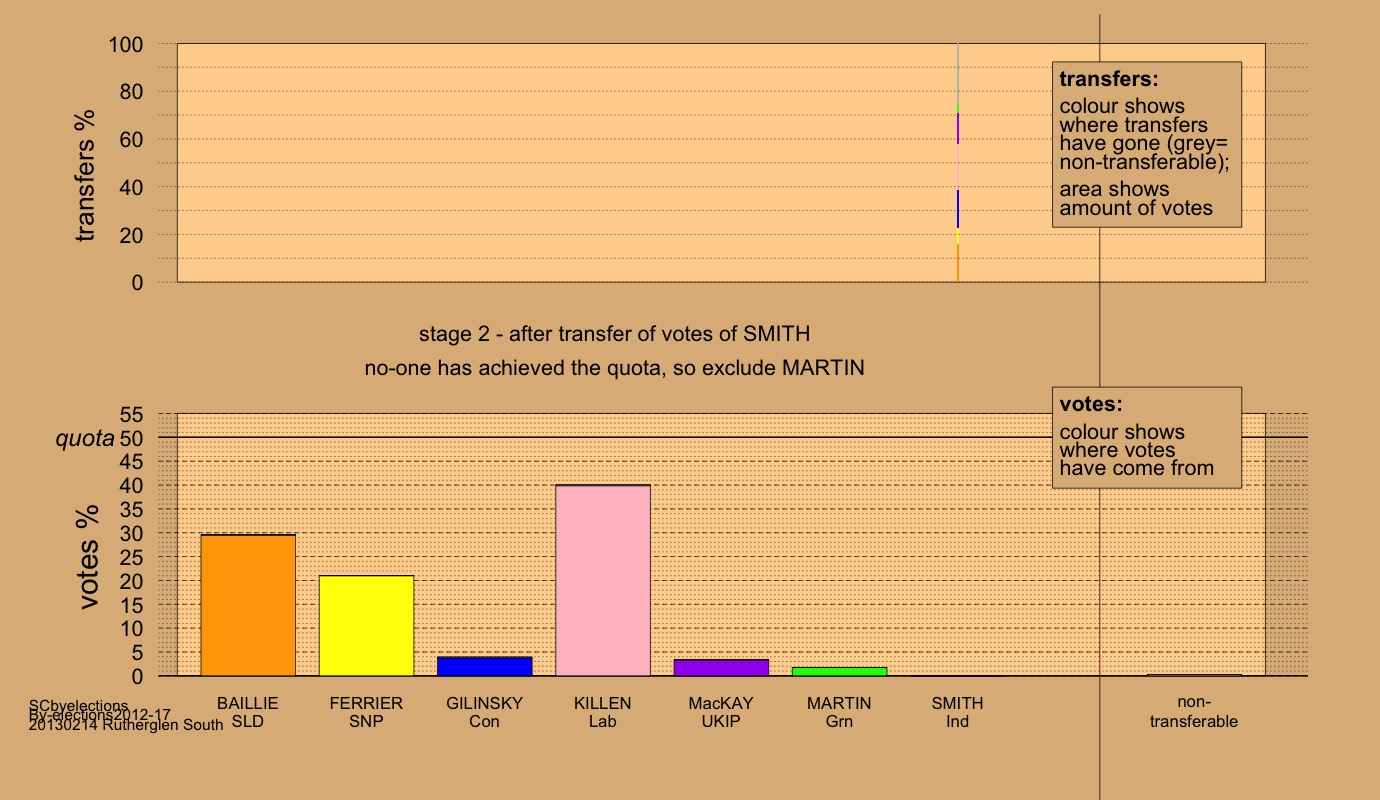The image size is (1380, 800).
Task: Select the green MARTIN Grn bar
Action: 839,671
